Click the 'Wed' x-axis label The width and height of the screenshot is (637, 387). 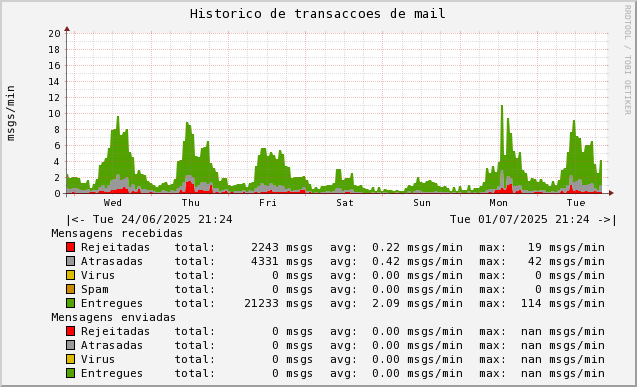point(113,203)
